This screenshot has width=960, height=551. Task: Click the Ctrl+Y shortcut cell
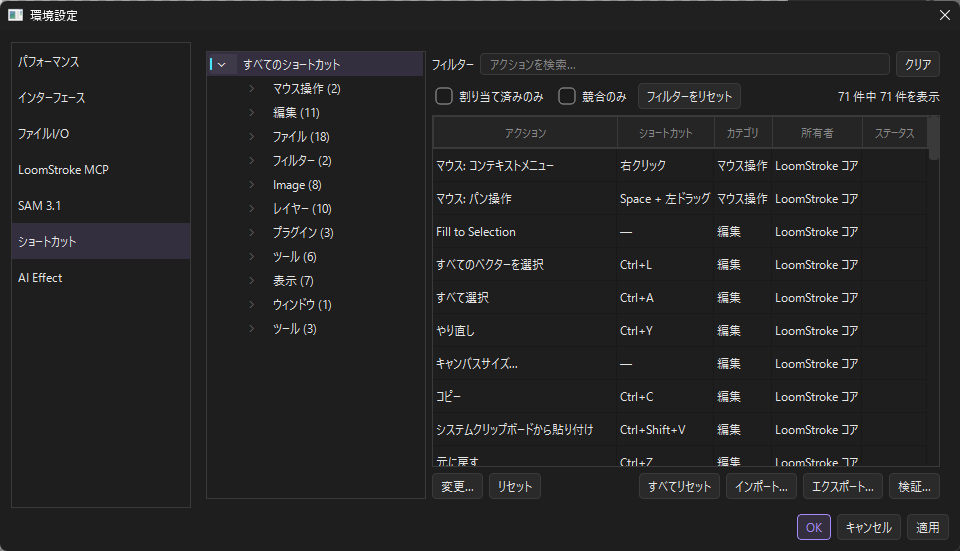pyautogui.click(x=666, y=331)
